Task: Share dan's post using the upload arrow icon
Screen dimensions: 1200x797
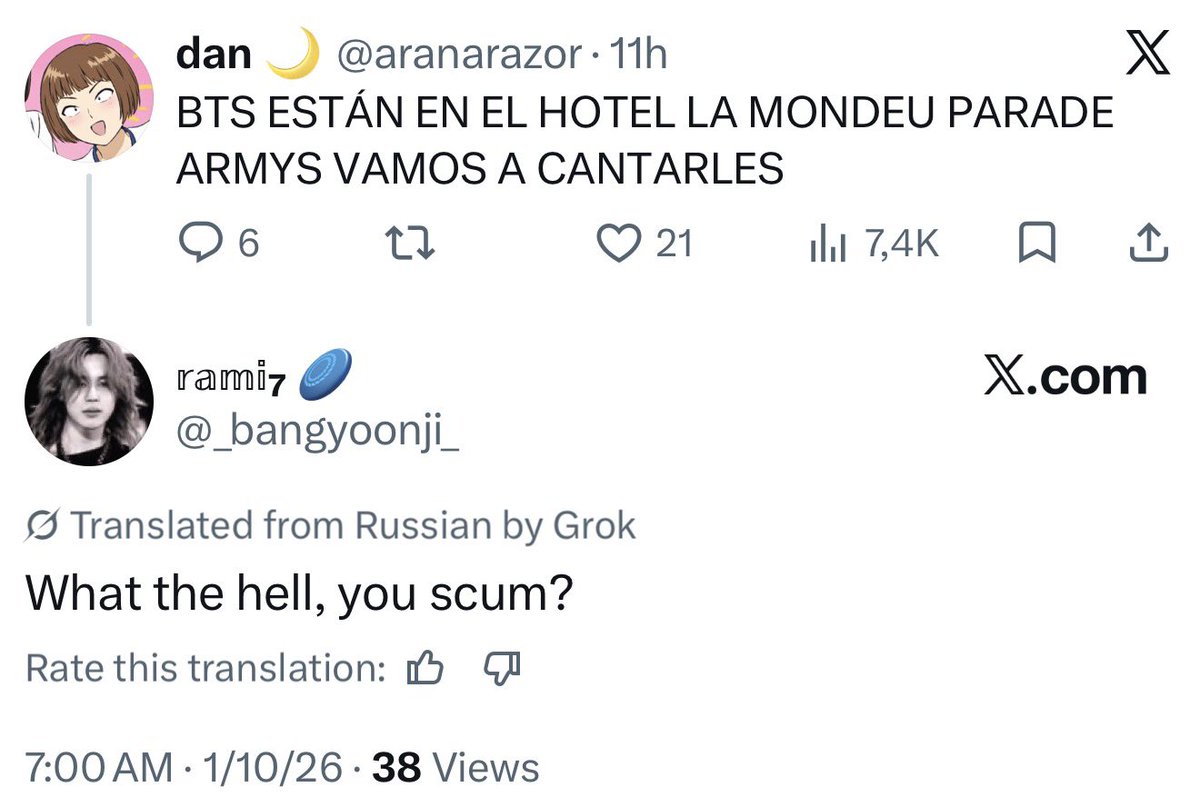Action: (x=1149, y=243)
